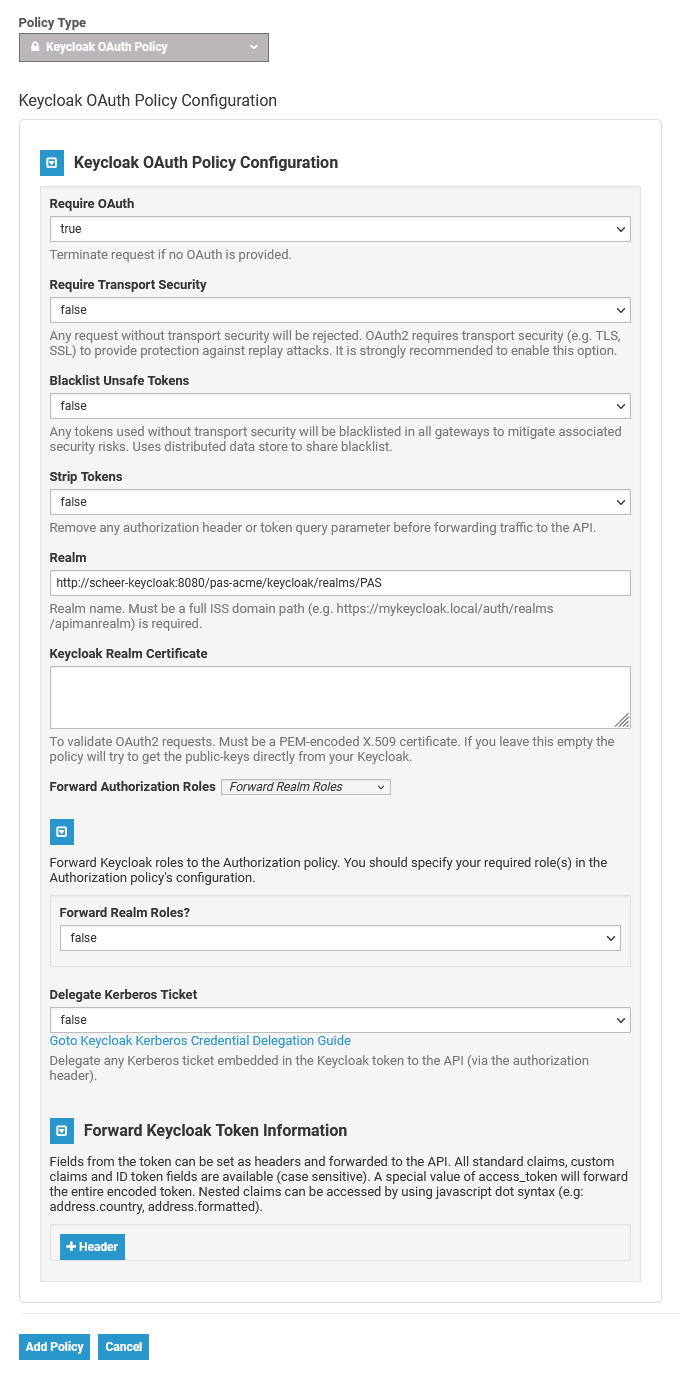Open the Policy Type dropdown
This screenshot has width=680, height=1379.
pos(143,47)
